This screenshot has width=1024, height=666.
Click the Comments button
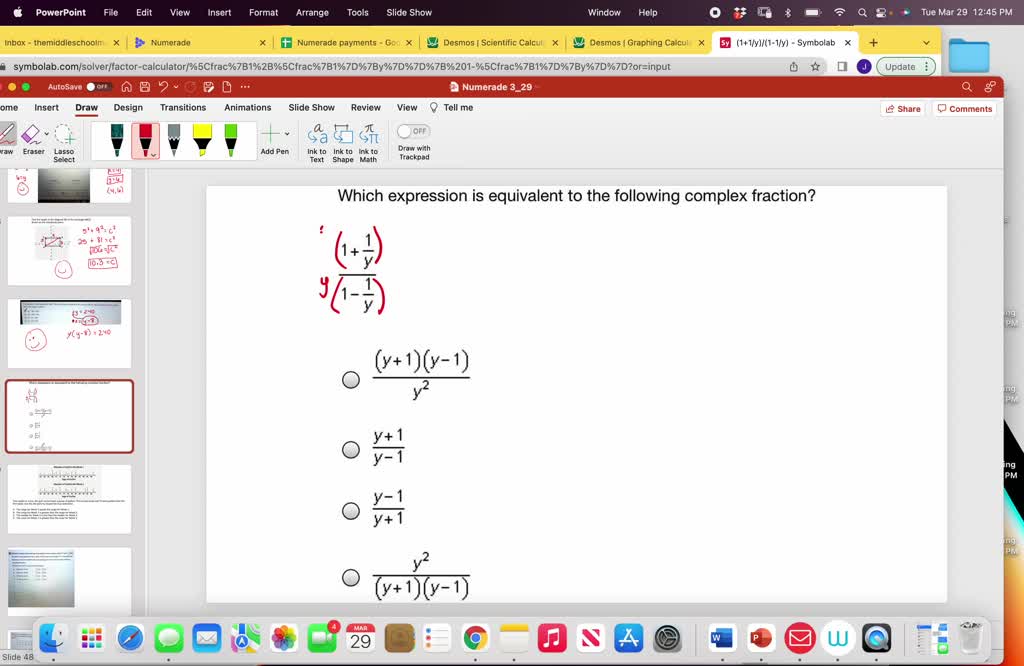tap(965, 109)
